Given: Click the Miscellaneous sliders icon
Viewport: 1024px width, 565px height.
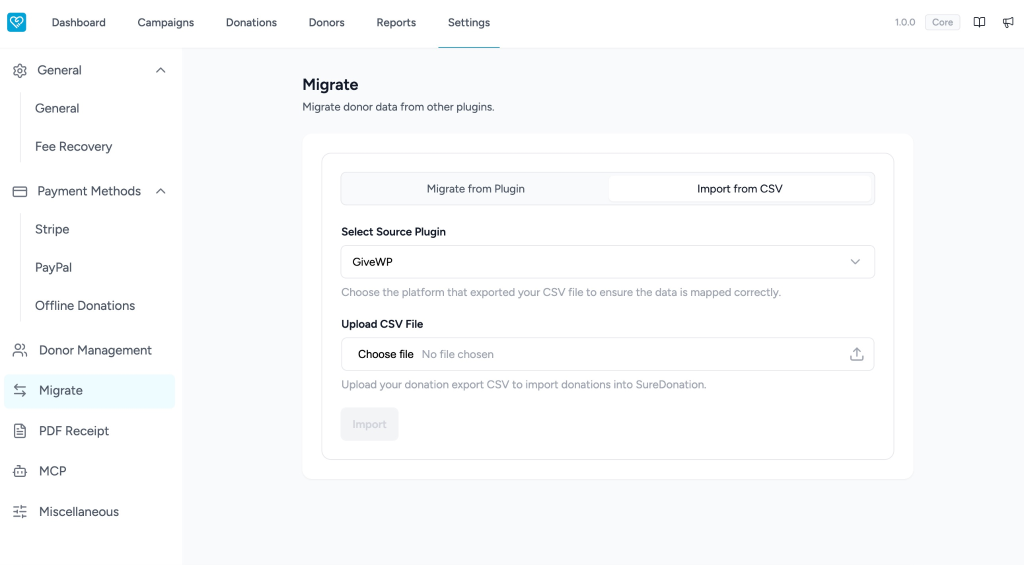Looking at the screenshot, I should pyautogui.click(x=20, y=511).
